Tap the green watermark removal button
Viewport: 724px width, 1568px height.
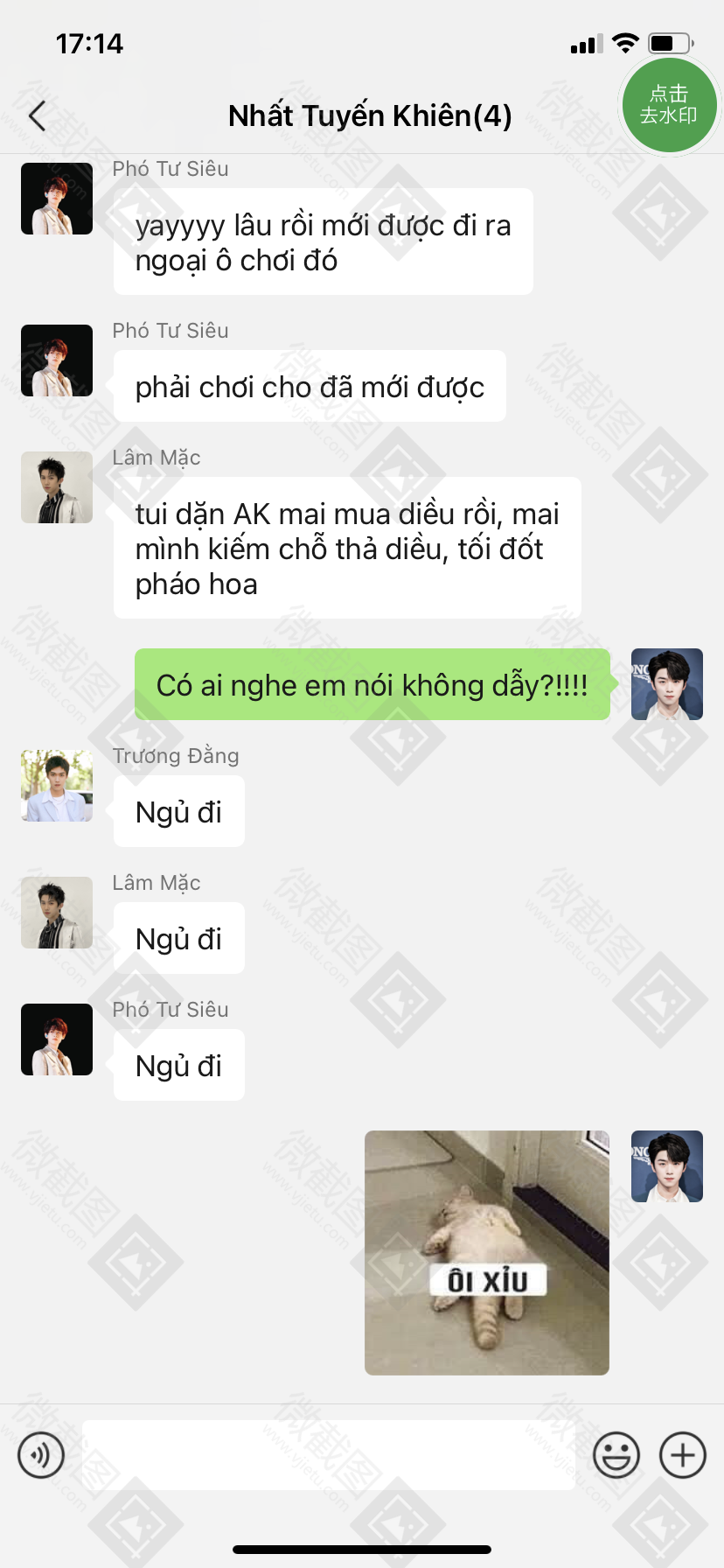tap(669, 105)
